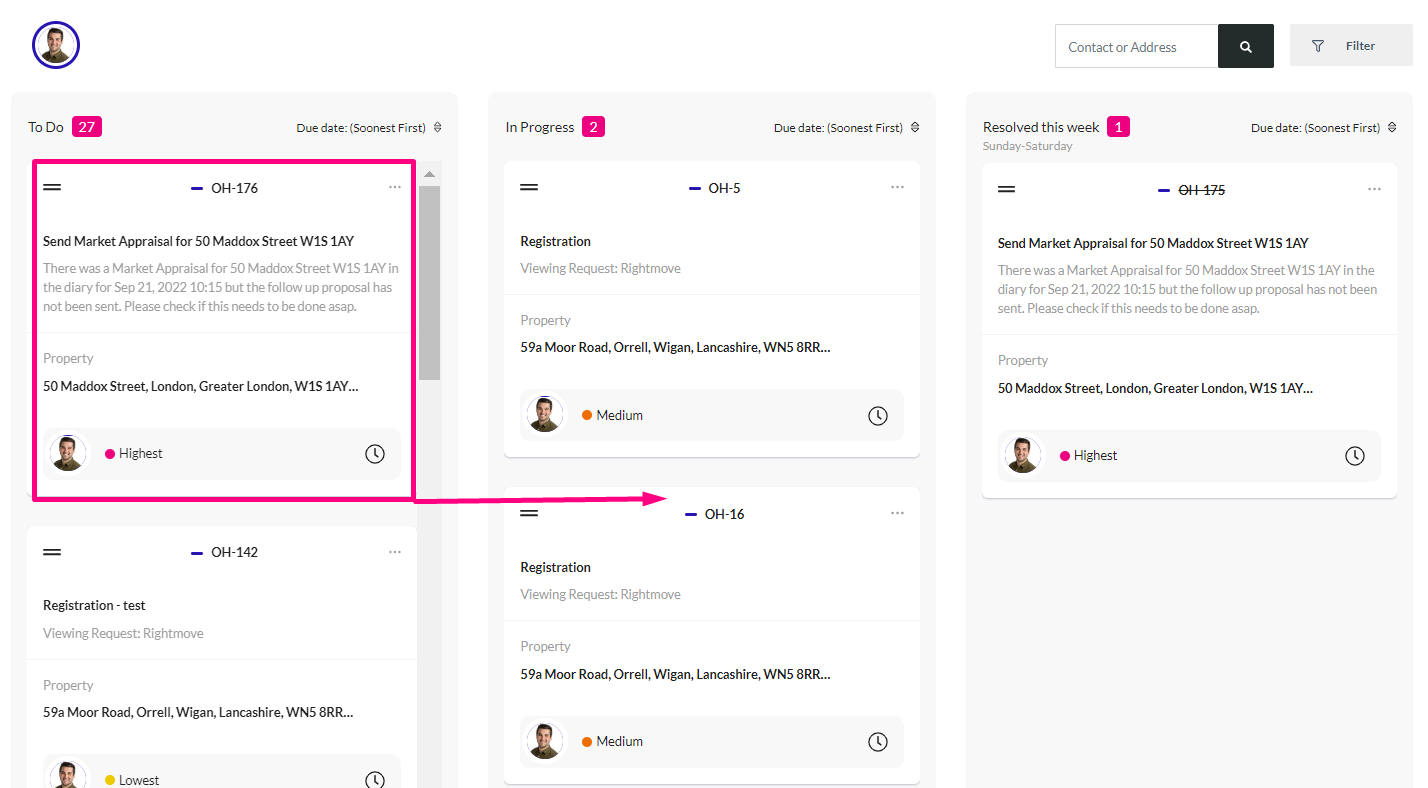
Task: Click the Contact or Address search field
Action: click(x=1136, y=47)
